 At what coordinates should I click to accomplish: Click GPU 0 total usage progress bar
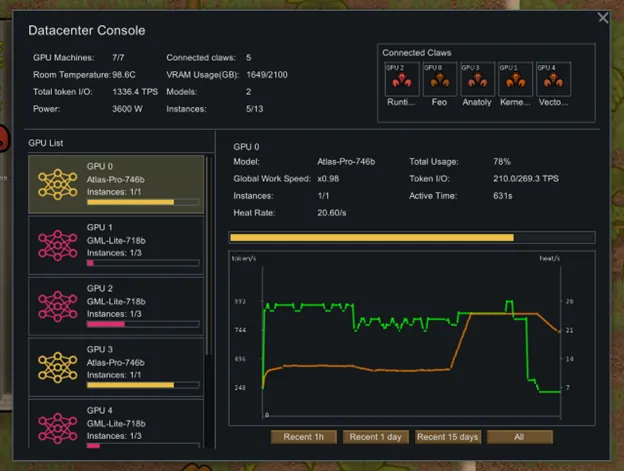click(x=412, y=237)
